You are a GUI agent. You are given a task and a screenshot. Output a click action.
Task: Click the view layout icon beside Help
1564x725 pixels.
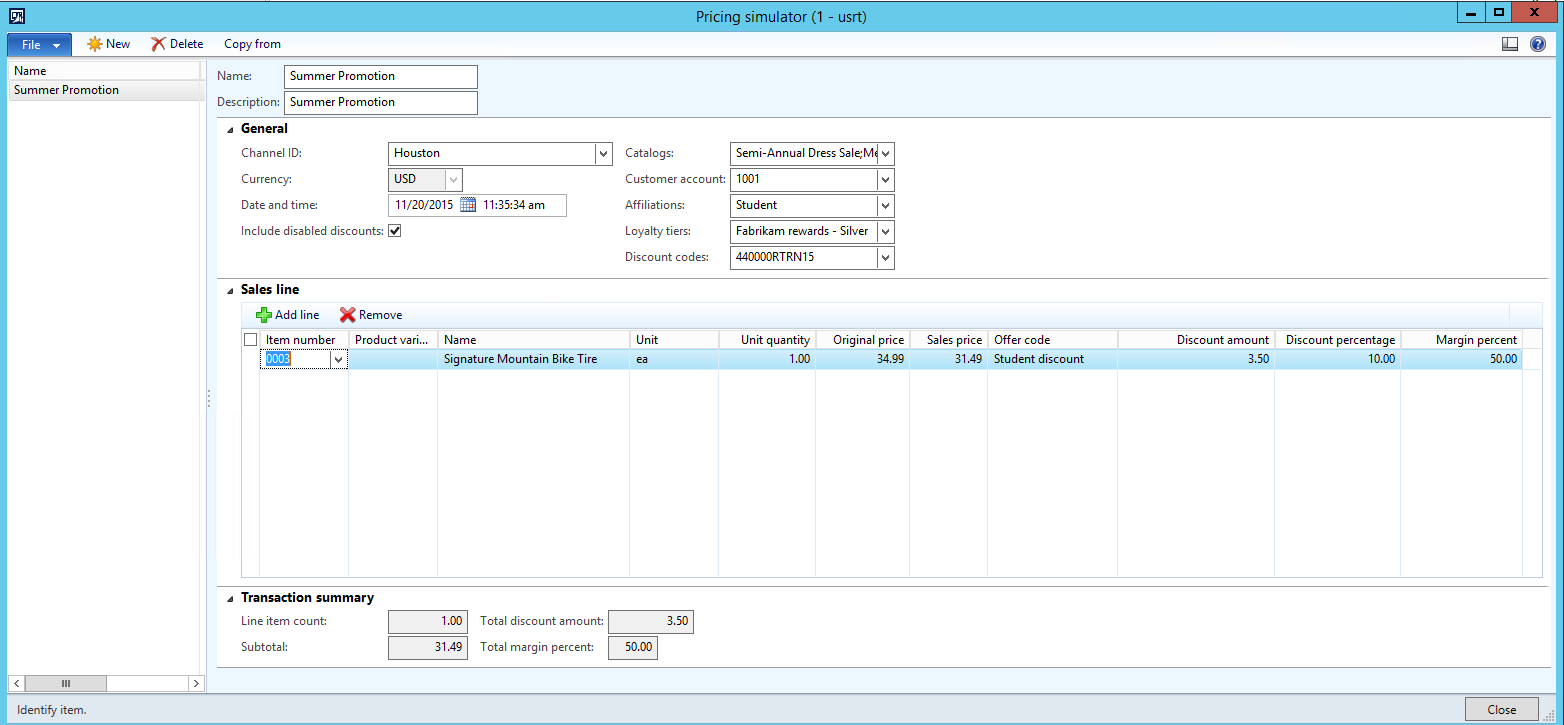(x=1510, y=44)
